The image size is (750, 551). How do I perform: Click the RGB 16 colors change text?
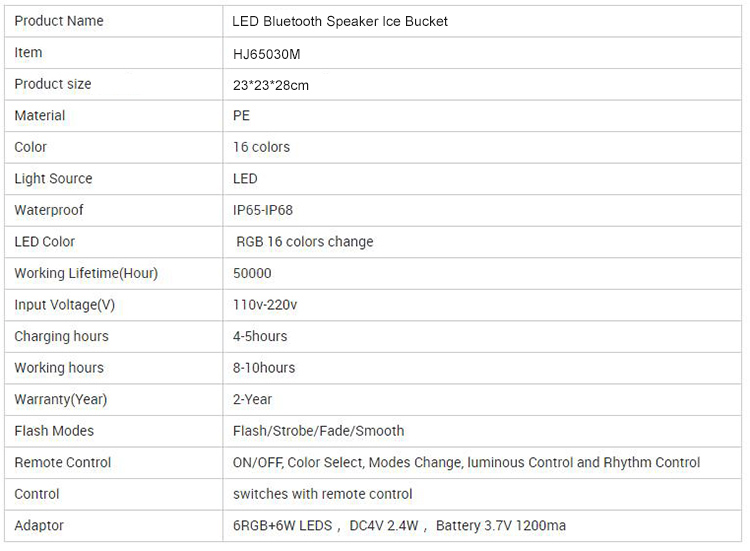click(304, 242)
